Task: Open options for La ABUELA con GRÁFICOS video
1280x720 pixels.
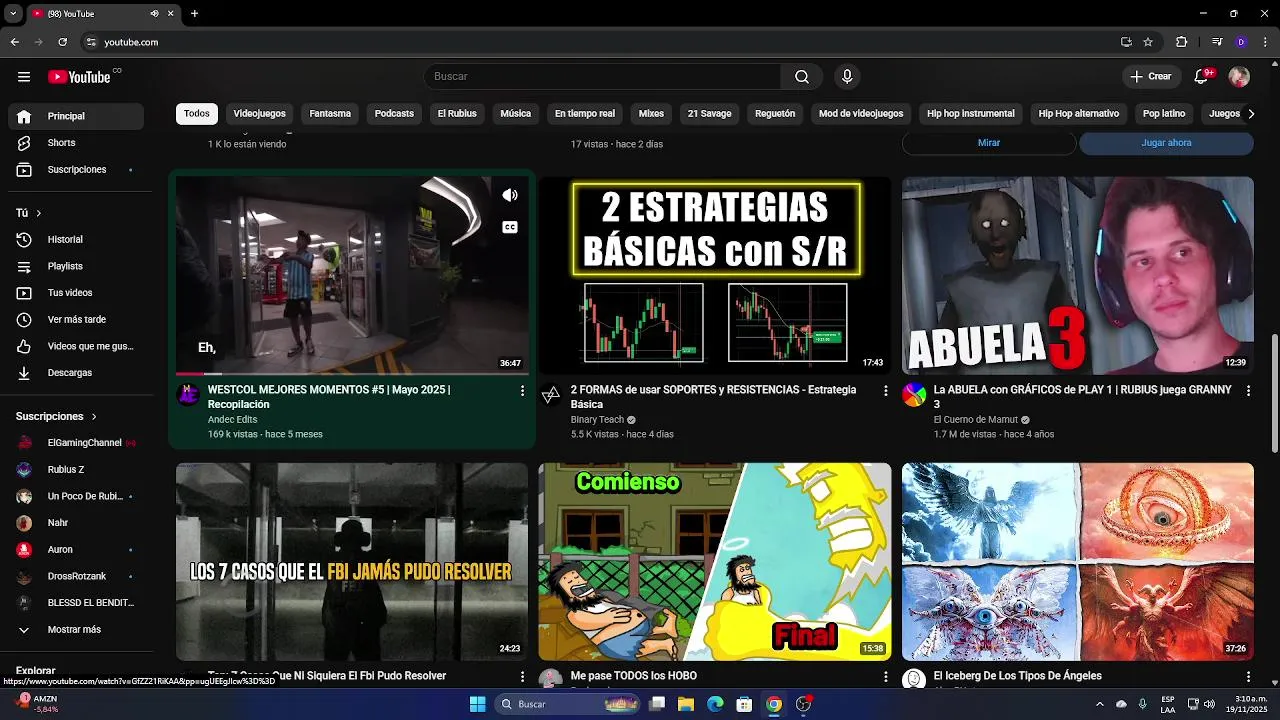Action: [1248, 391]
